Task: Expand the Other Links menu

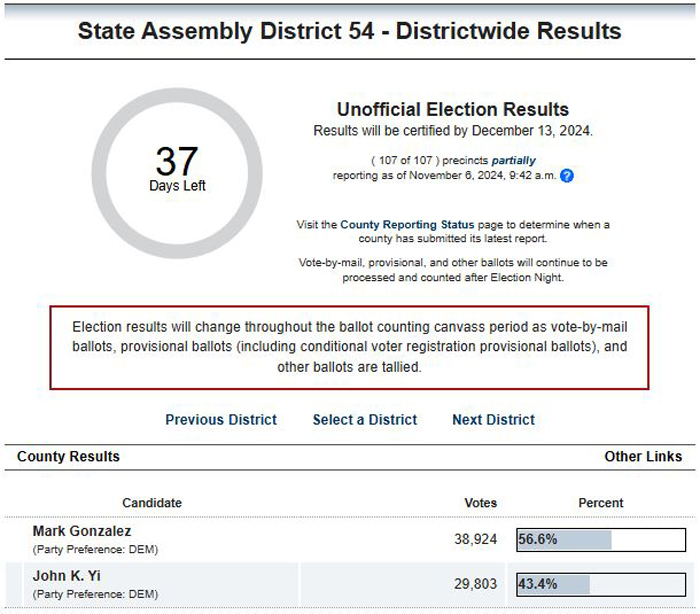Action: 643,456
